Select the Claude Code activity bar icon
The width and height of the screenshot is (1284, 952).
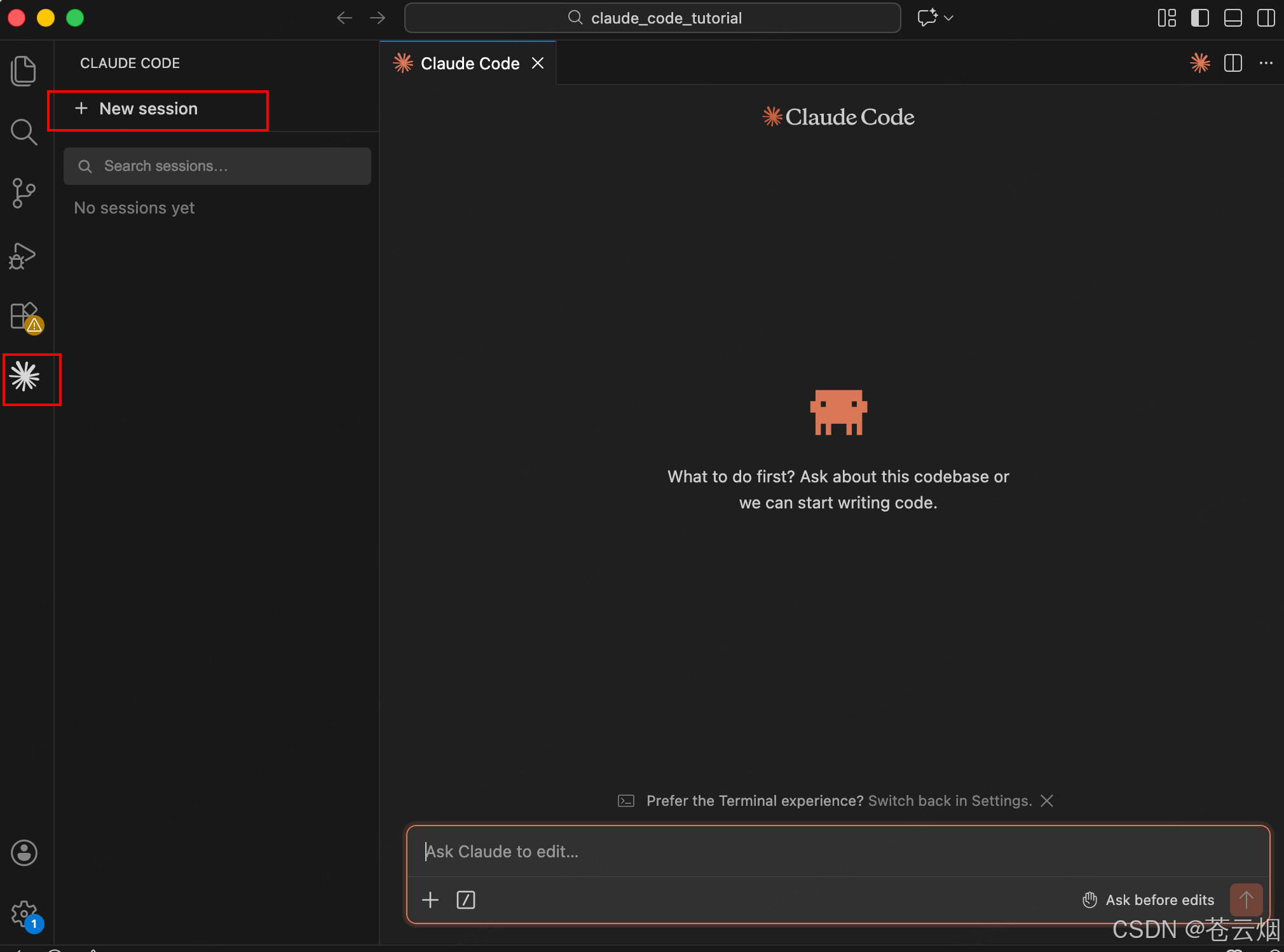tap(25, 377)
